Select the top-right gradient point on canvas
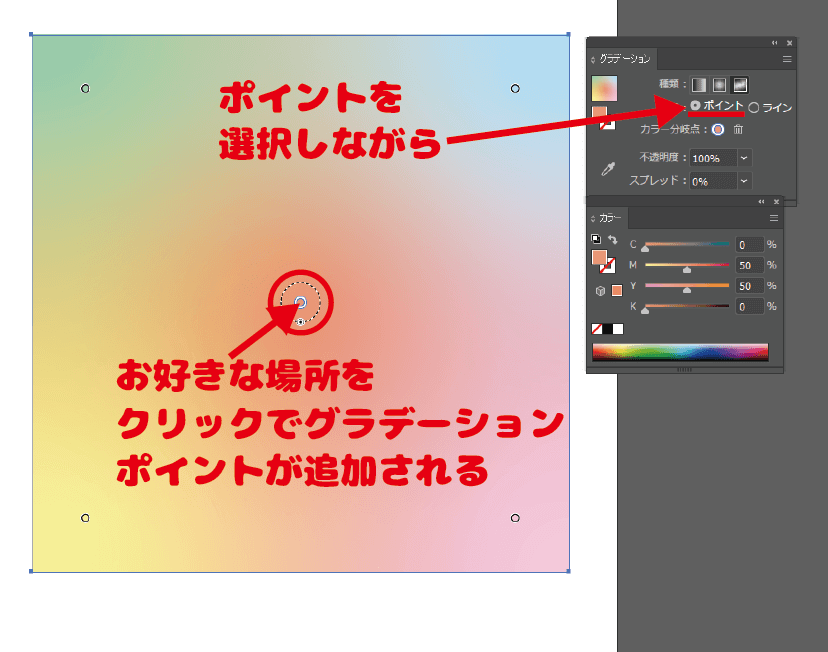828x652 pixels. click(515, 88)
